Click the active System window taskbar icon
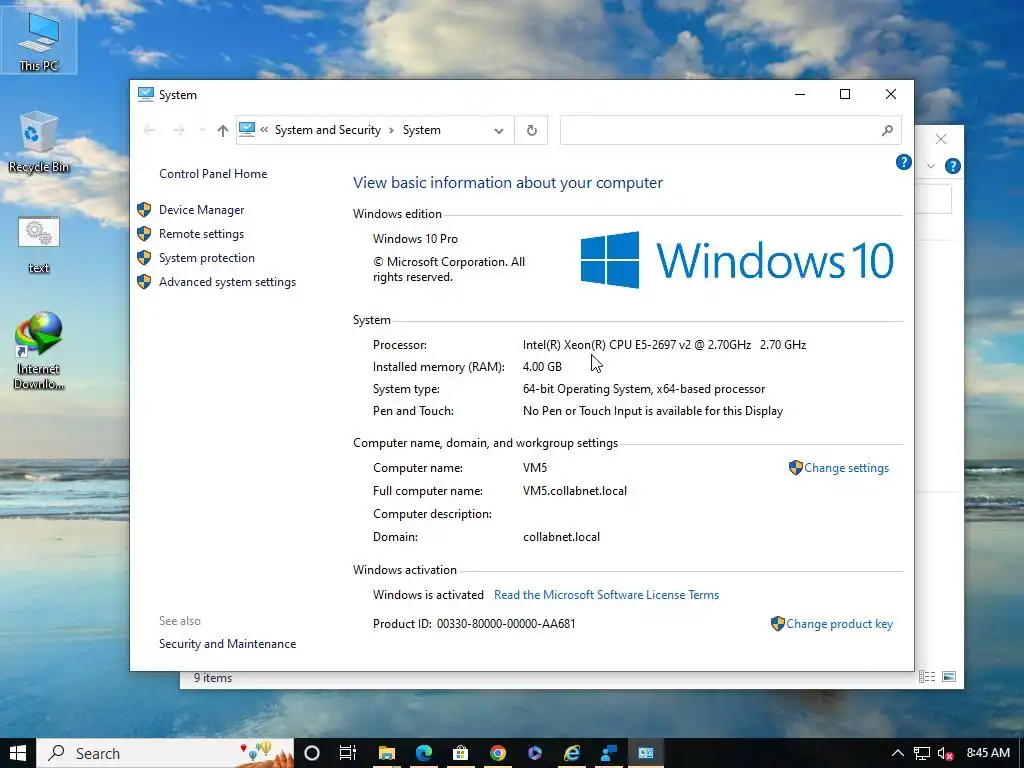The image size is (1024, 768). point(646,753)
